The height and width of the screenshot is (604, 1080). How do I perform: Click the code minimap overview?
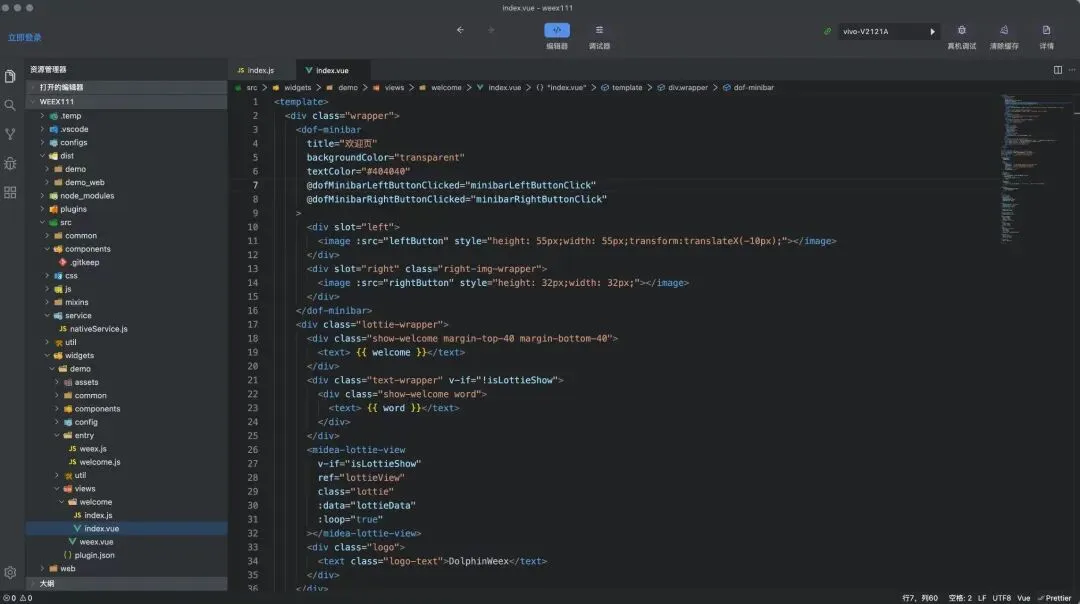coord(1037,169)
